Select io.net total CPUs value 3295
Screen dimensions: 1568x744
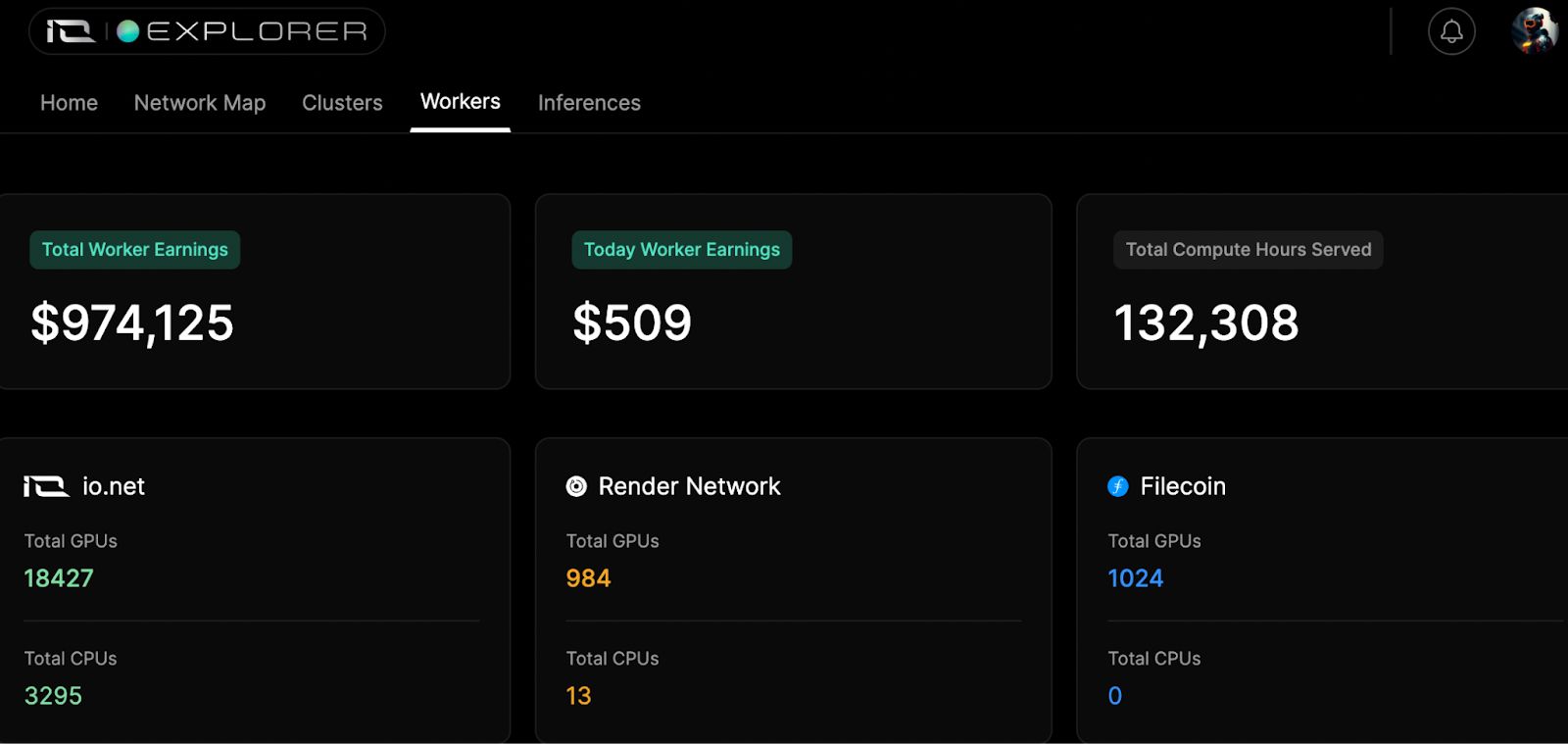(53, 696)
